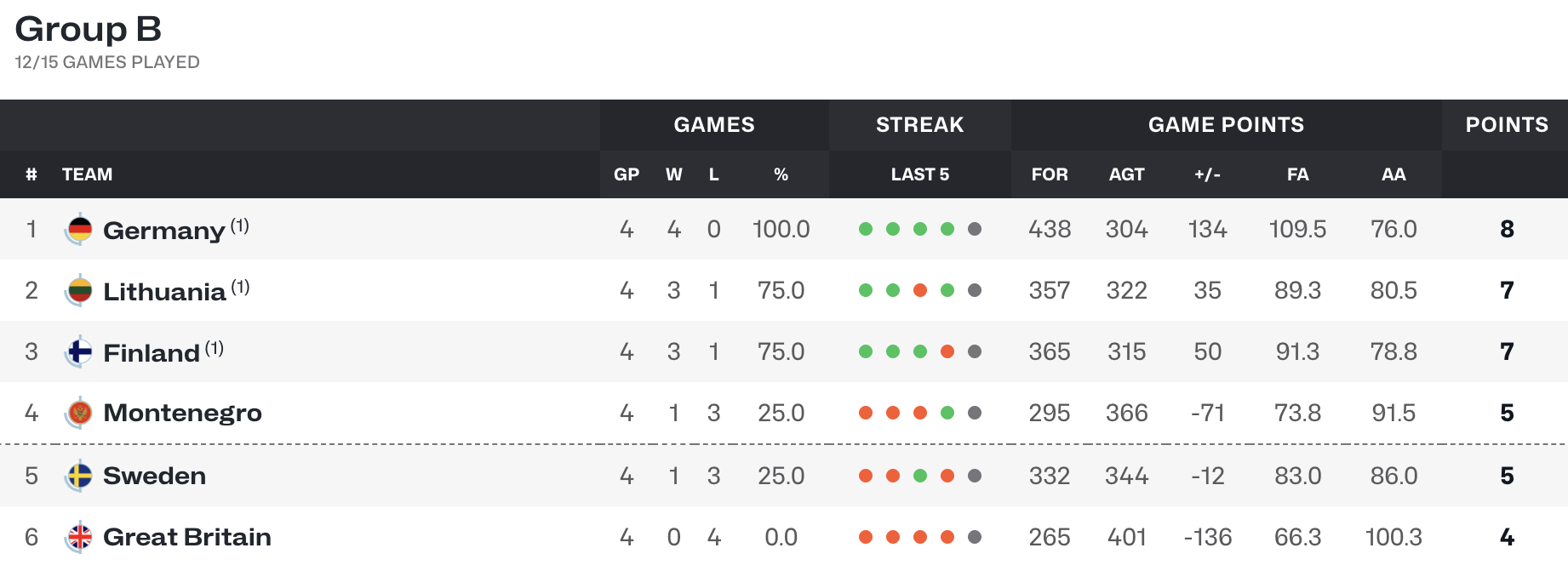Image resolution: width=1568 pixels, height=565 pixels.
Task: Click the Lithuania flag icon
Action: pyautogui.click(x=79, y=290)
